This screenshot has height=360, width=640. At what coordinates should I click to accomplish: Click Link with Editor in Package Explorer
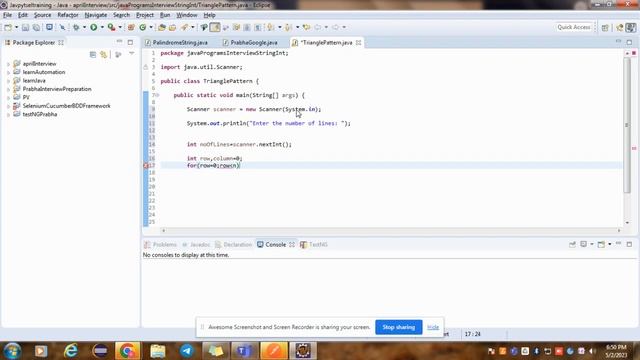click(x=104, y=55)
